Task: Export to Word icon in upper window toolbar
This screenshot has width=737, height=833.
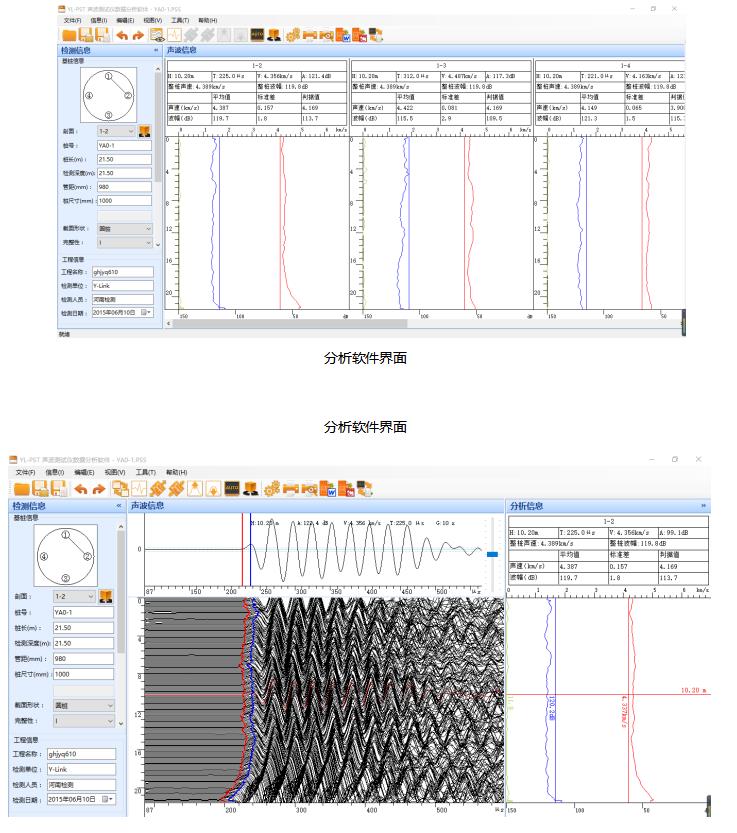Action: point(343,35)
